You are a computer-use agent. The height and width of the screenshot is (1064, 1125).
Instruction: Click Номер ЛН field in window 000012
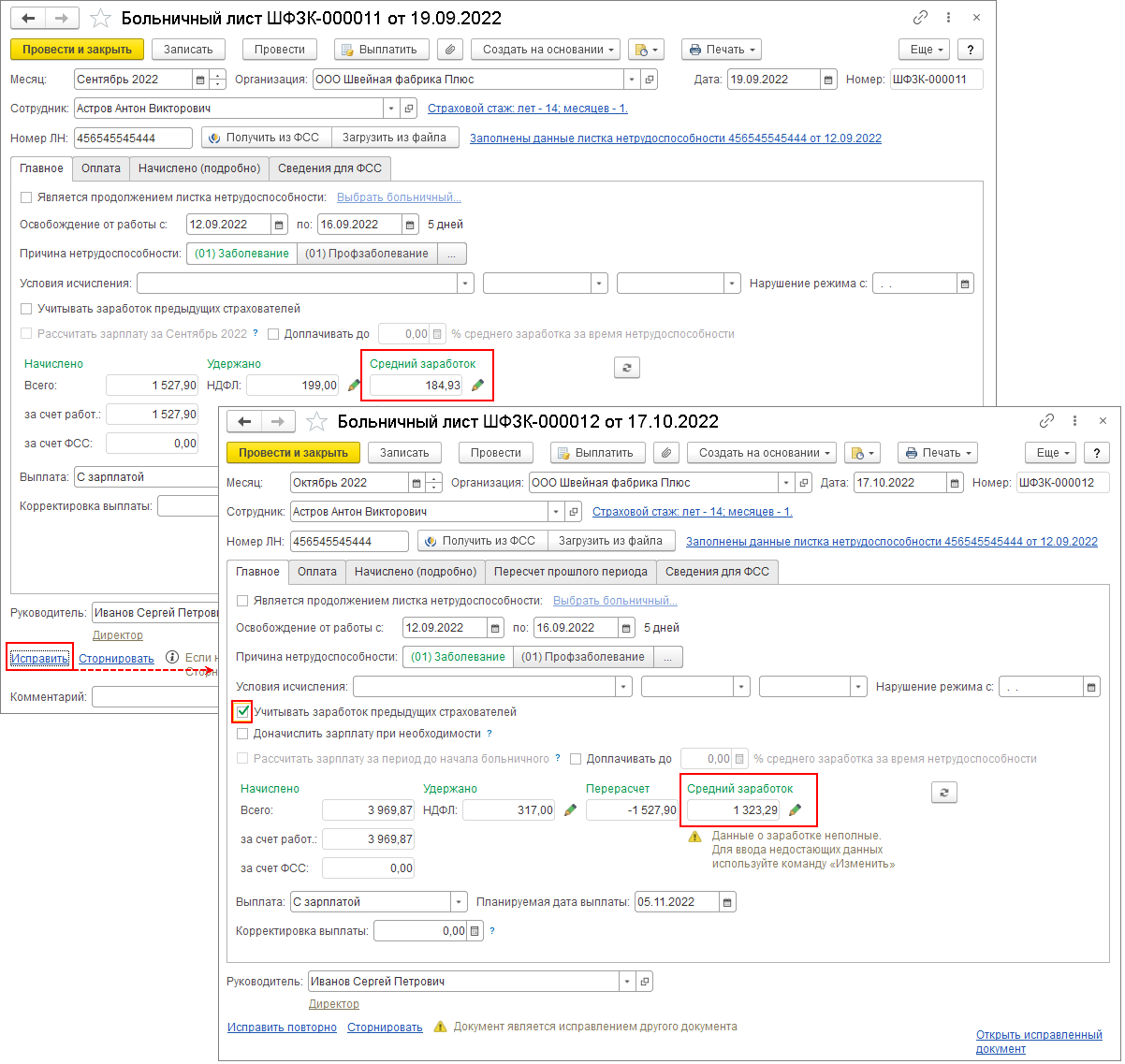(x=349, y=541)
